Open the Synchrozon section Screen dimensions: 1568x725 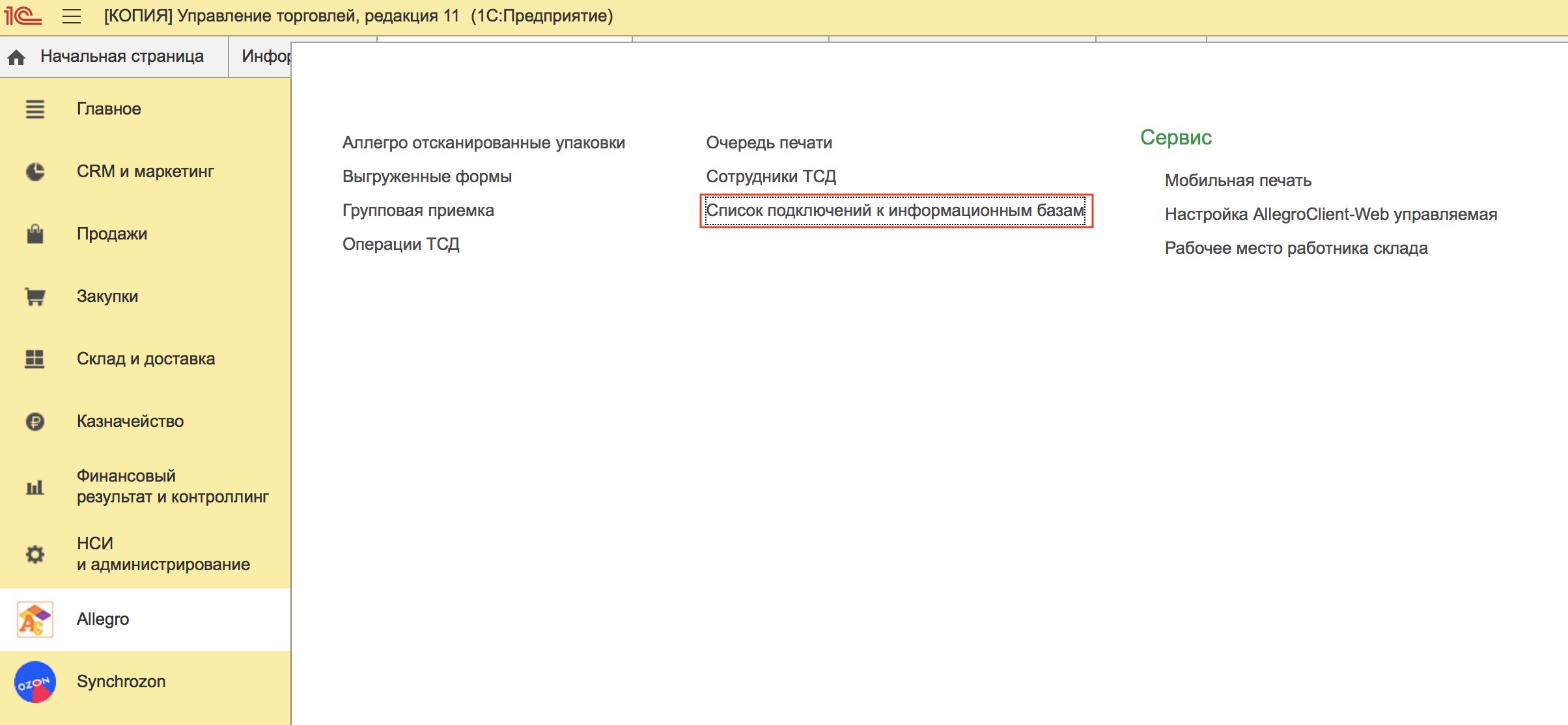pyautogui.click(x=145, y=682)
